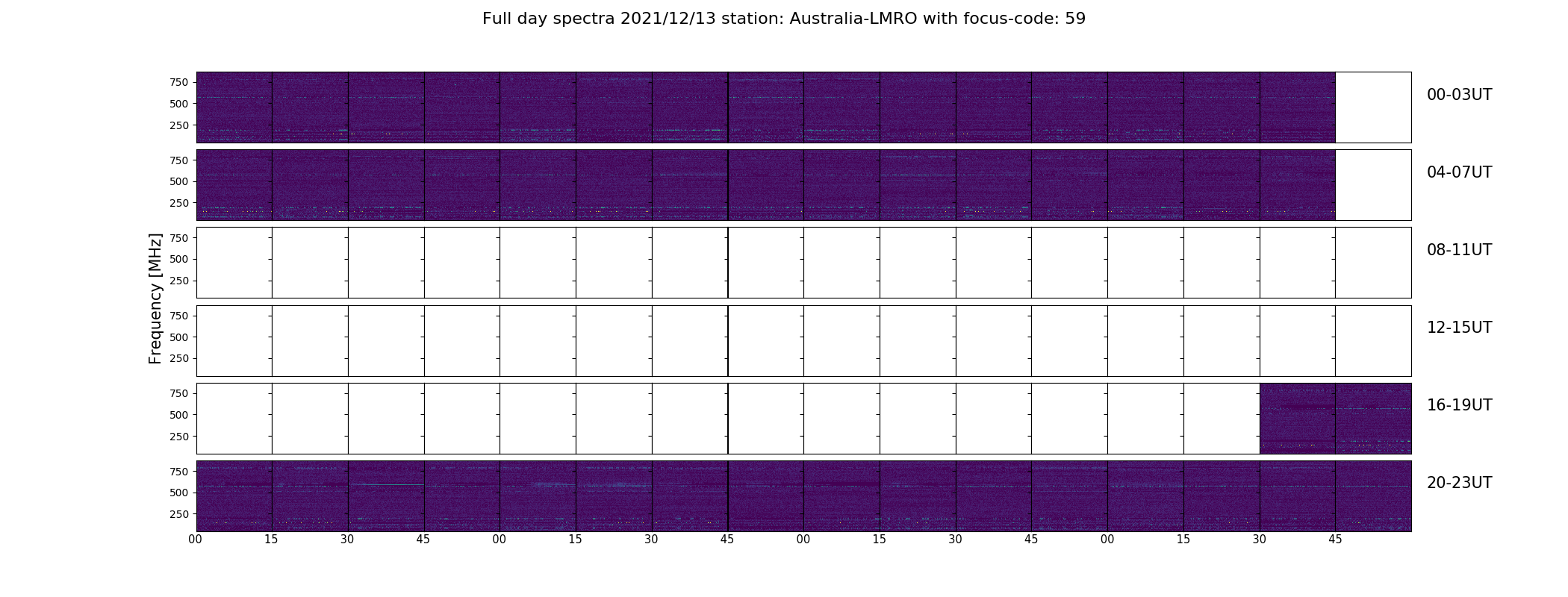The width and height of the screenshot is (1568, 597).
Task: Click the 750 tick label of the 20-23UT row
Action: 179,472
